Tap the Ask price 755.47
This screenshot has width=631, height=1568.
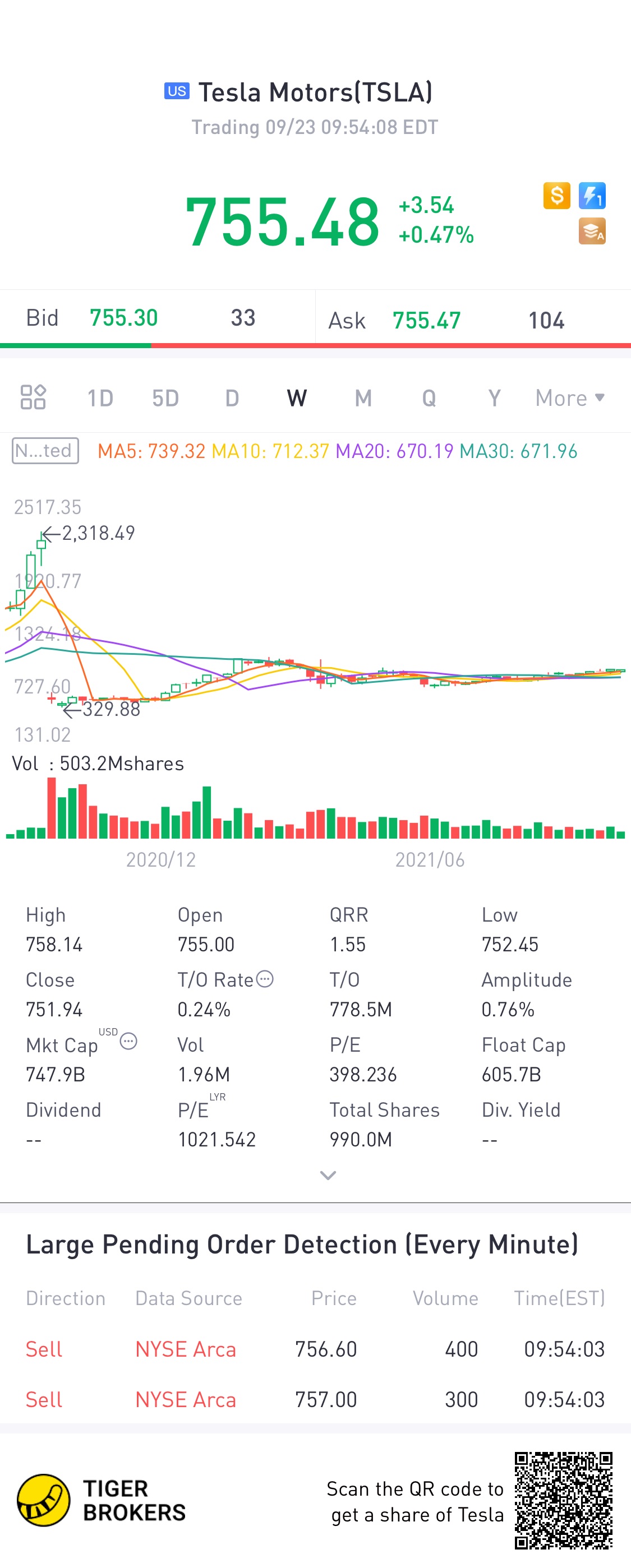coord(427,321)
